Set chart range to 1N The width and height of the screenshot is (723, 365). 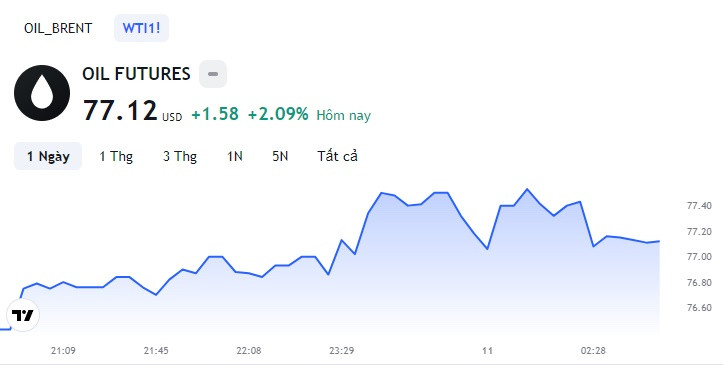[235, 156]
